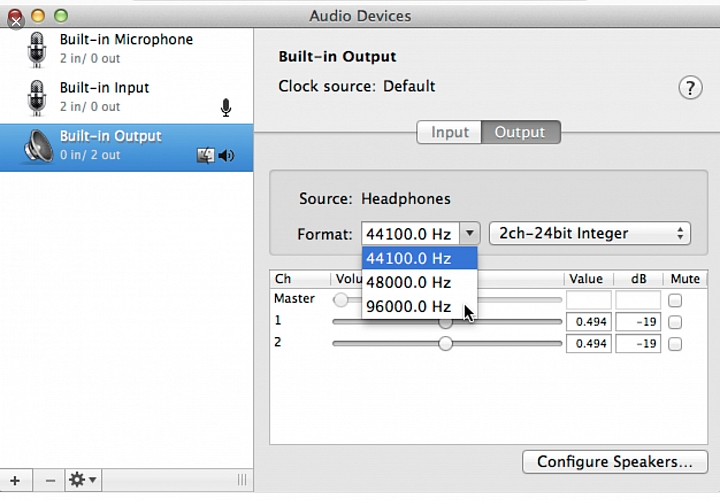Click the channel 2 volume slider knob
720x501 pixels.
[x=445, y=343]
